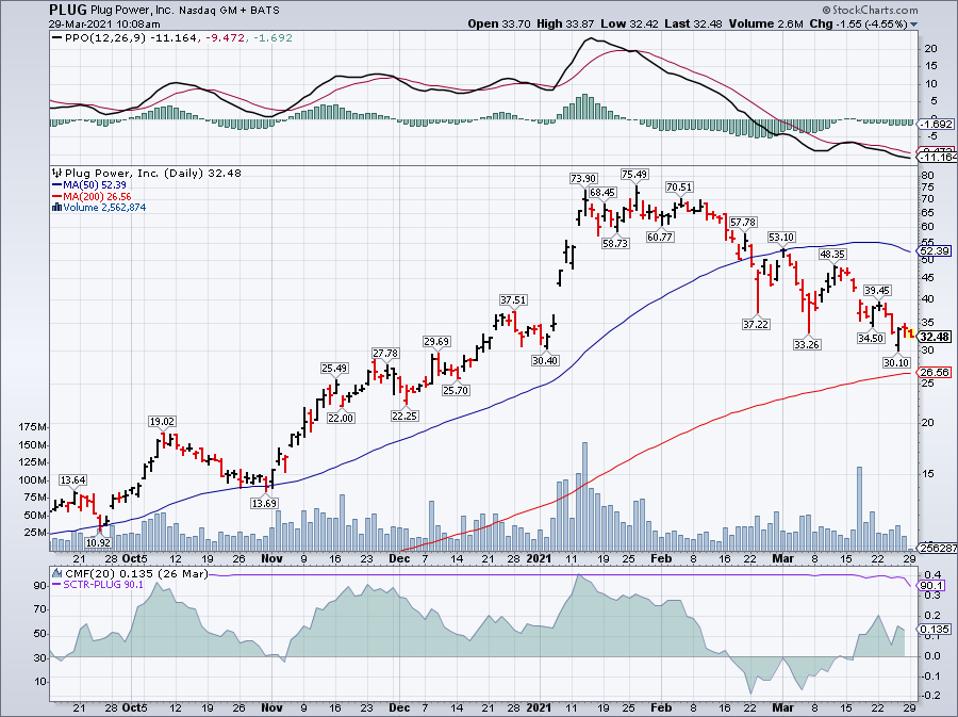Click the 10.92 low price label

(x=98, y=542)
